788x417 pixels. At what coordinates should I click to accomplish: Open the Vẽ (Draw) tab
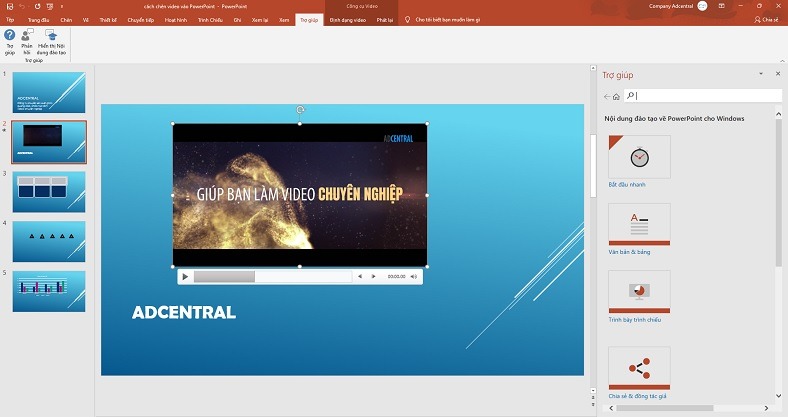[85, 20]
